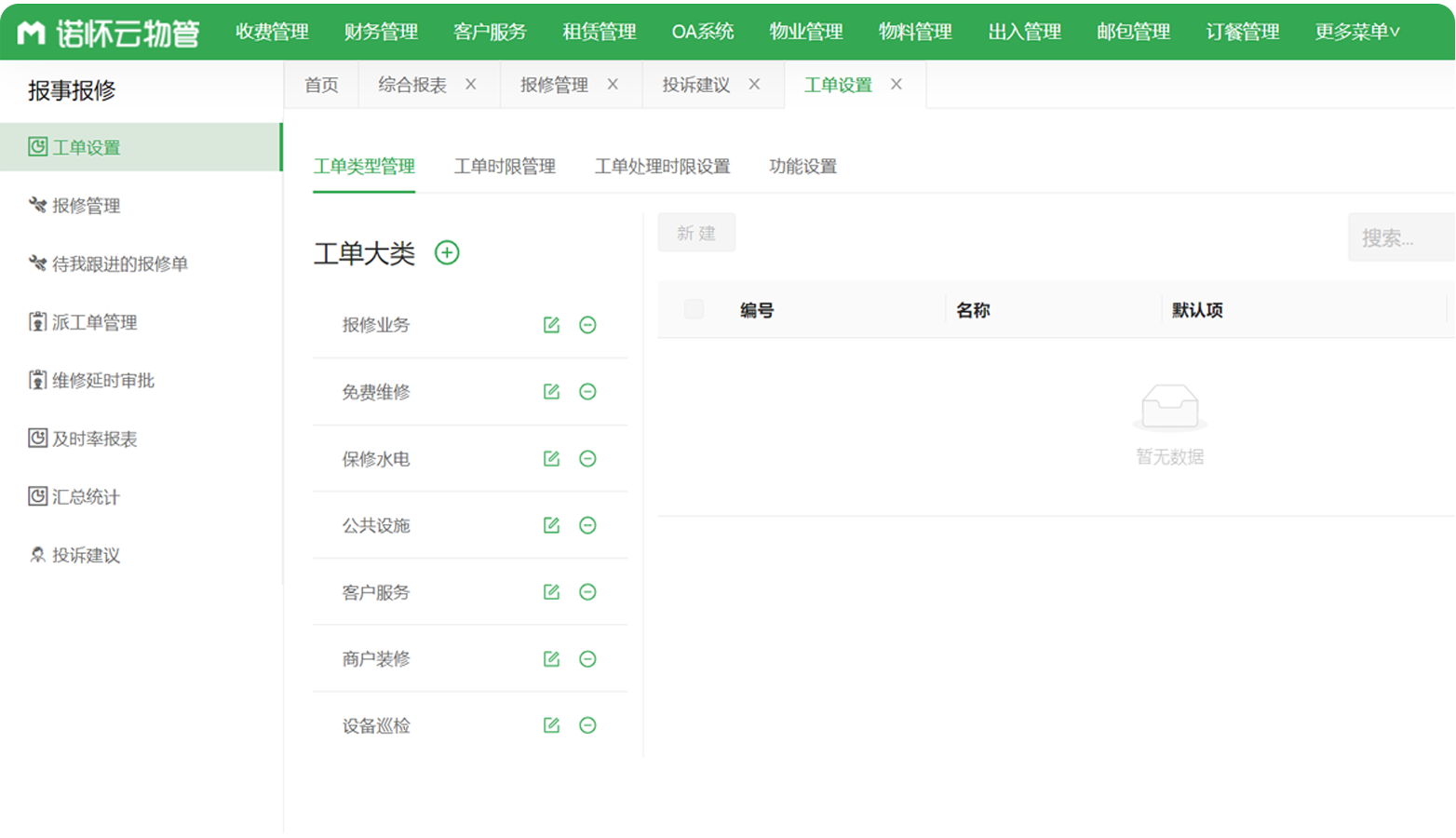1456x838 pixels.
Task: Remove the 公共设施 category
Action: pyautogui.click(x=587, y=525)
